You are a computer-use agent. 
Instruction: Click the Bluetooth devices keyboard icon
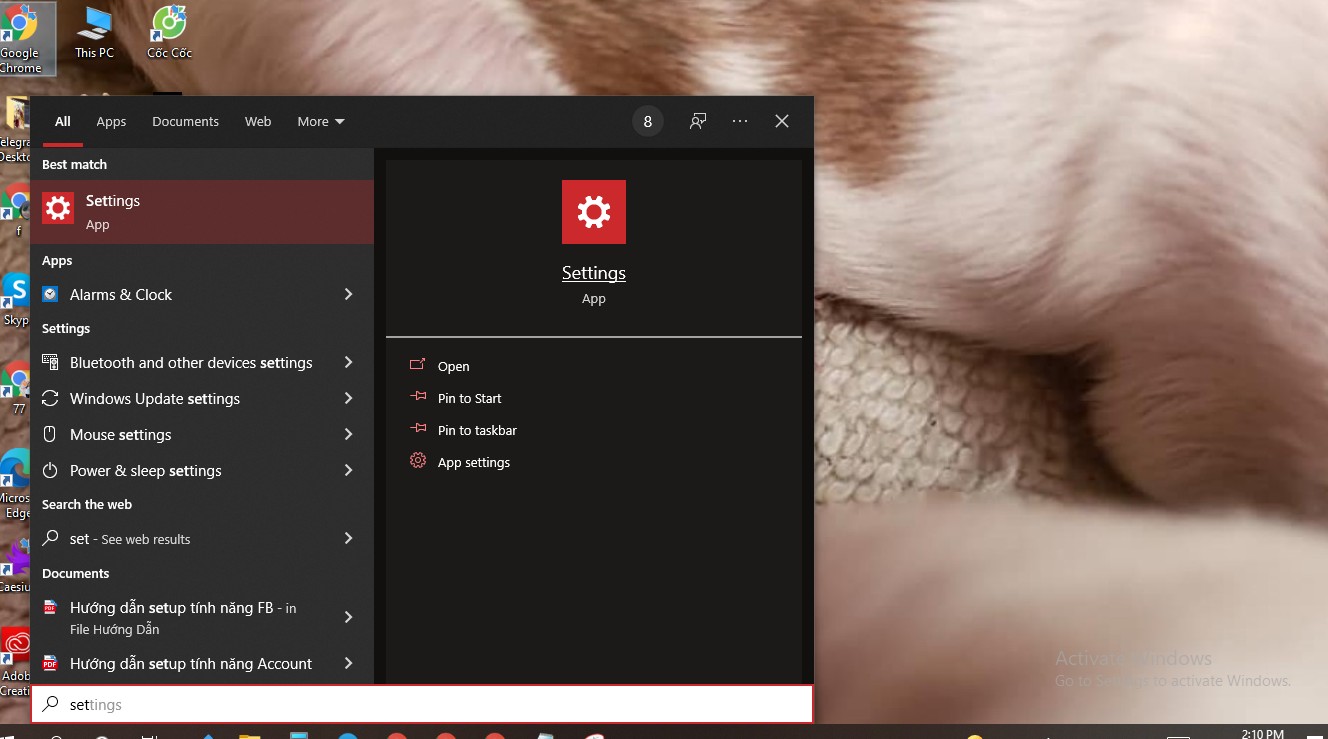(50, 362)
